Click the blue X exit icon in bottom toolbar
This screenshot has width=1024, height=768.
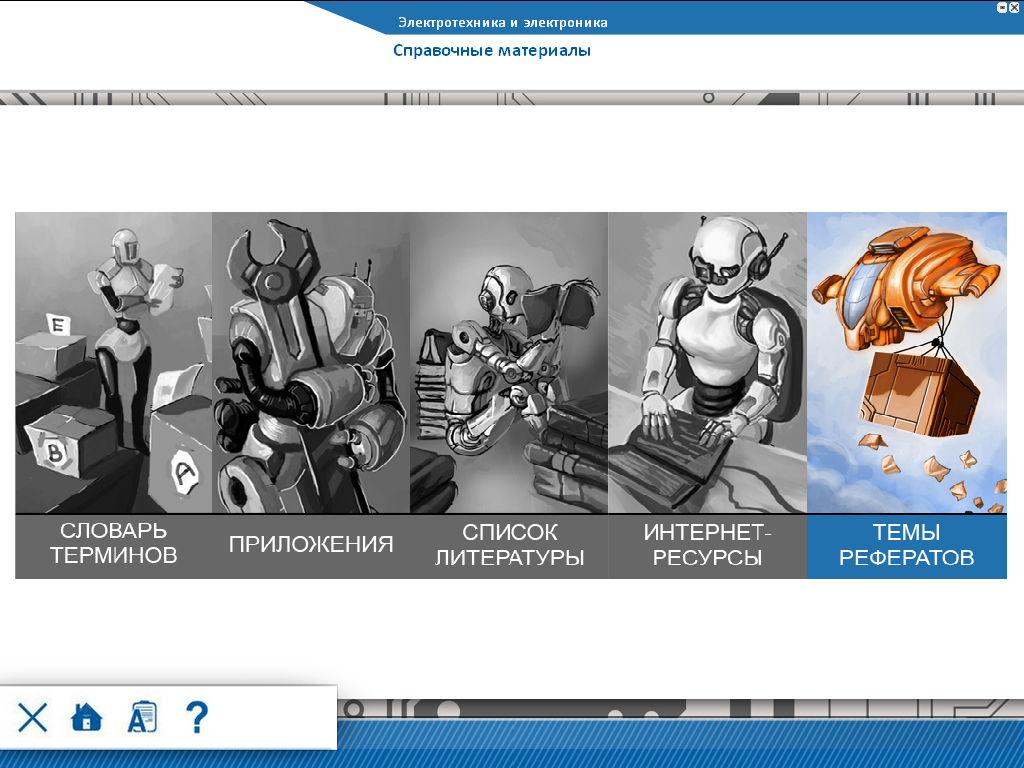[x=33, y=717]
